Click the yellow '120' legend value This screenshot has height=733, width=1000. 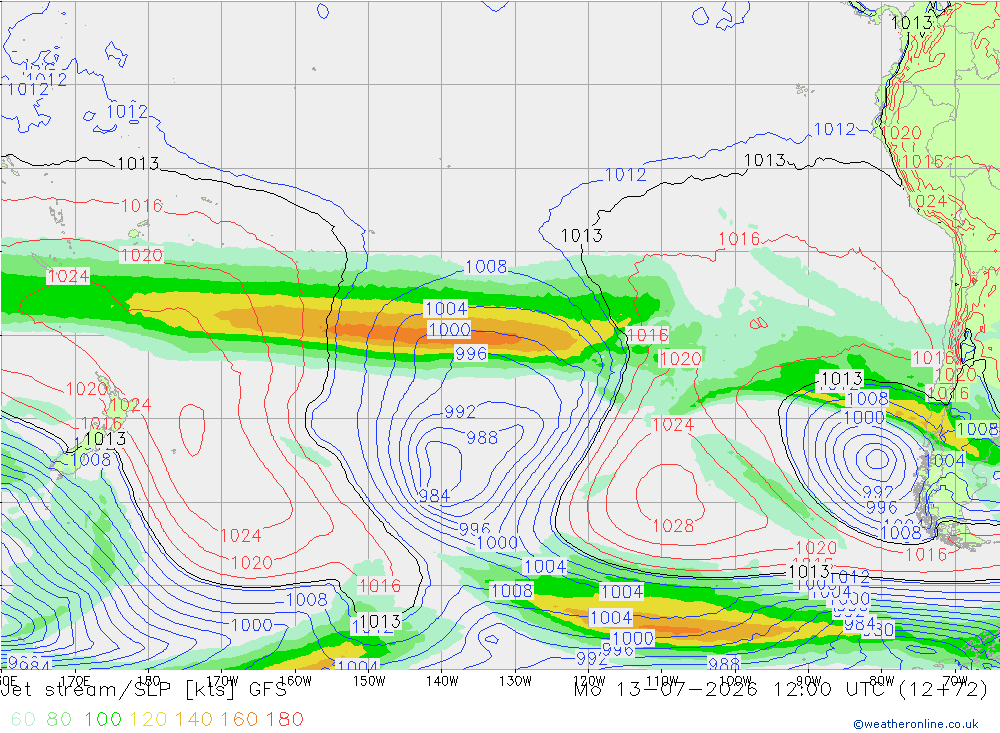point(148,719)
